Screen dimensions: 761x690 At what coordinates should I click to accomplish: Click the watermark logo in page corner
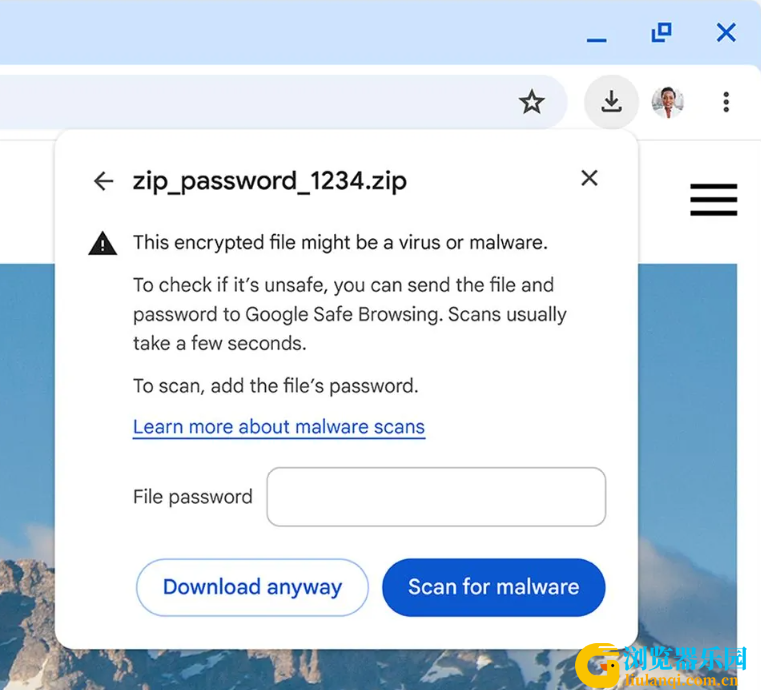click(x=661, y=665)
